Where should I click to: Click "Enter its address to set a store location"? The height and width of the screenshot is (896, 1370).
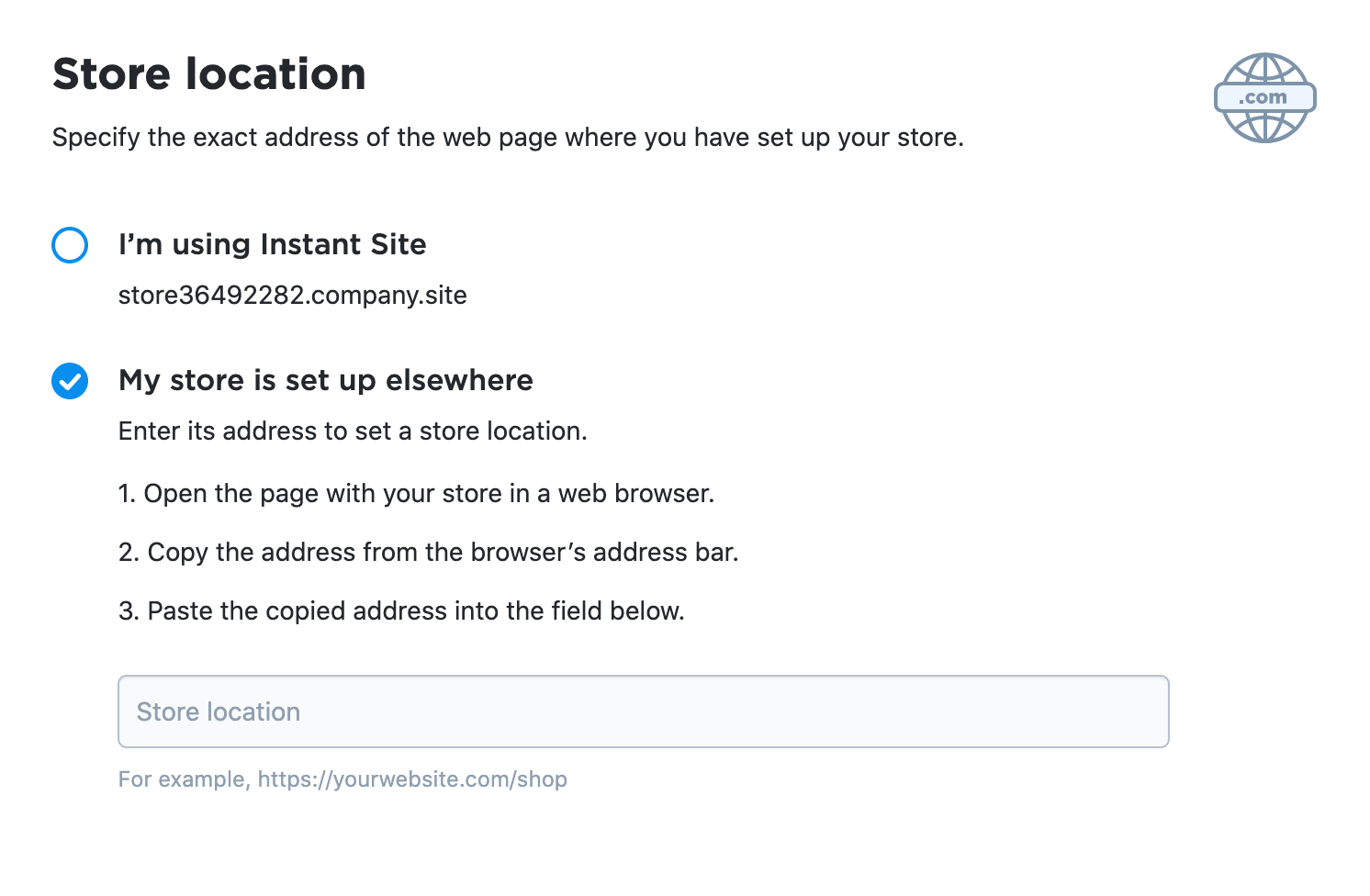point(353,431)
